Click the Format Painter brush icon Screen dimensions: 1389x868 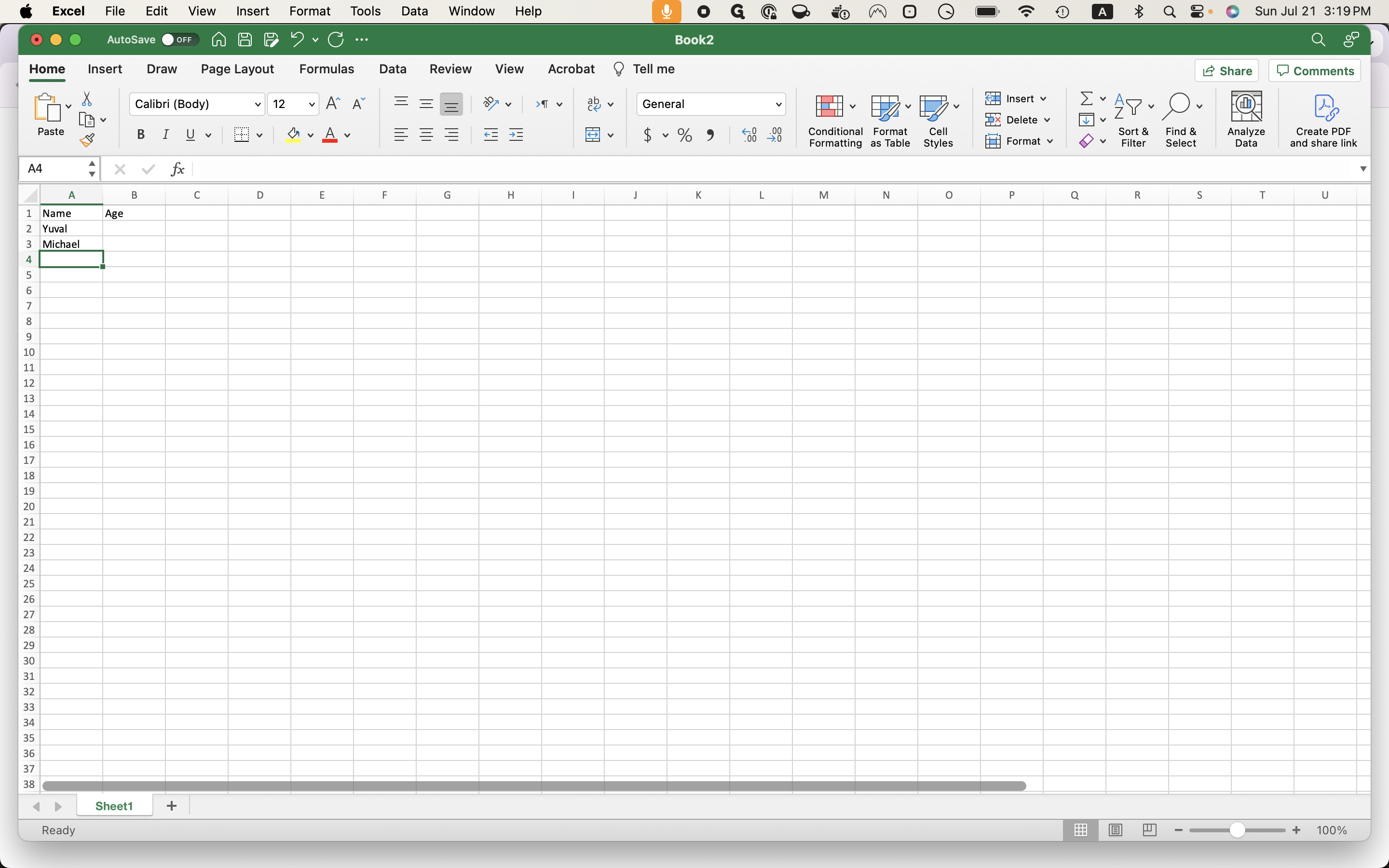(87, 140)
